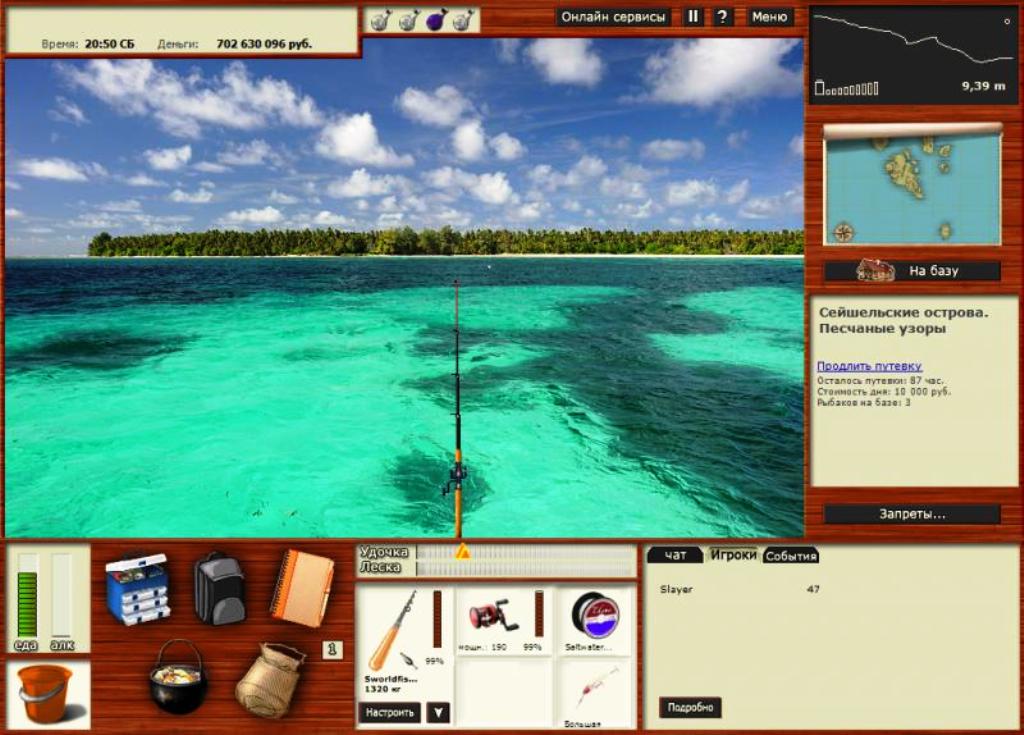The image size is (1024, 735).
Task: Click the help question mark button
Action: (722, 17)
